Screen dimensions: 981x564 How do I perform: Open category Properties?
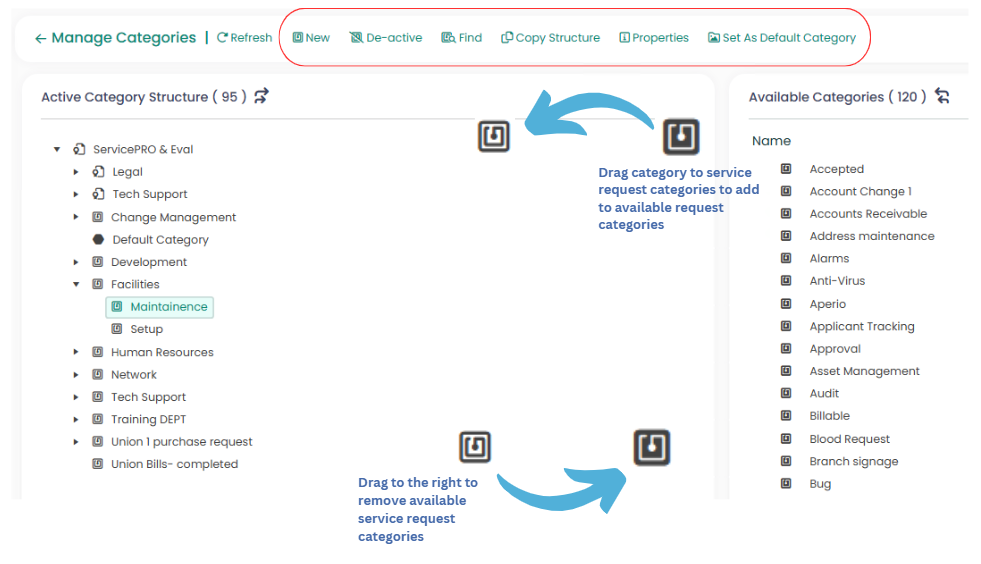(654, 38)
